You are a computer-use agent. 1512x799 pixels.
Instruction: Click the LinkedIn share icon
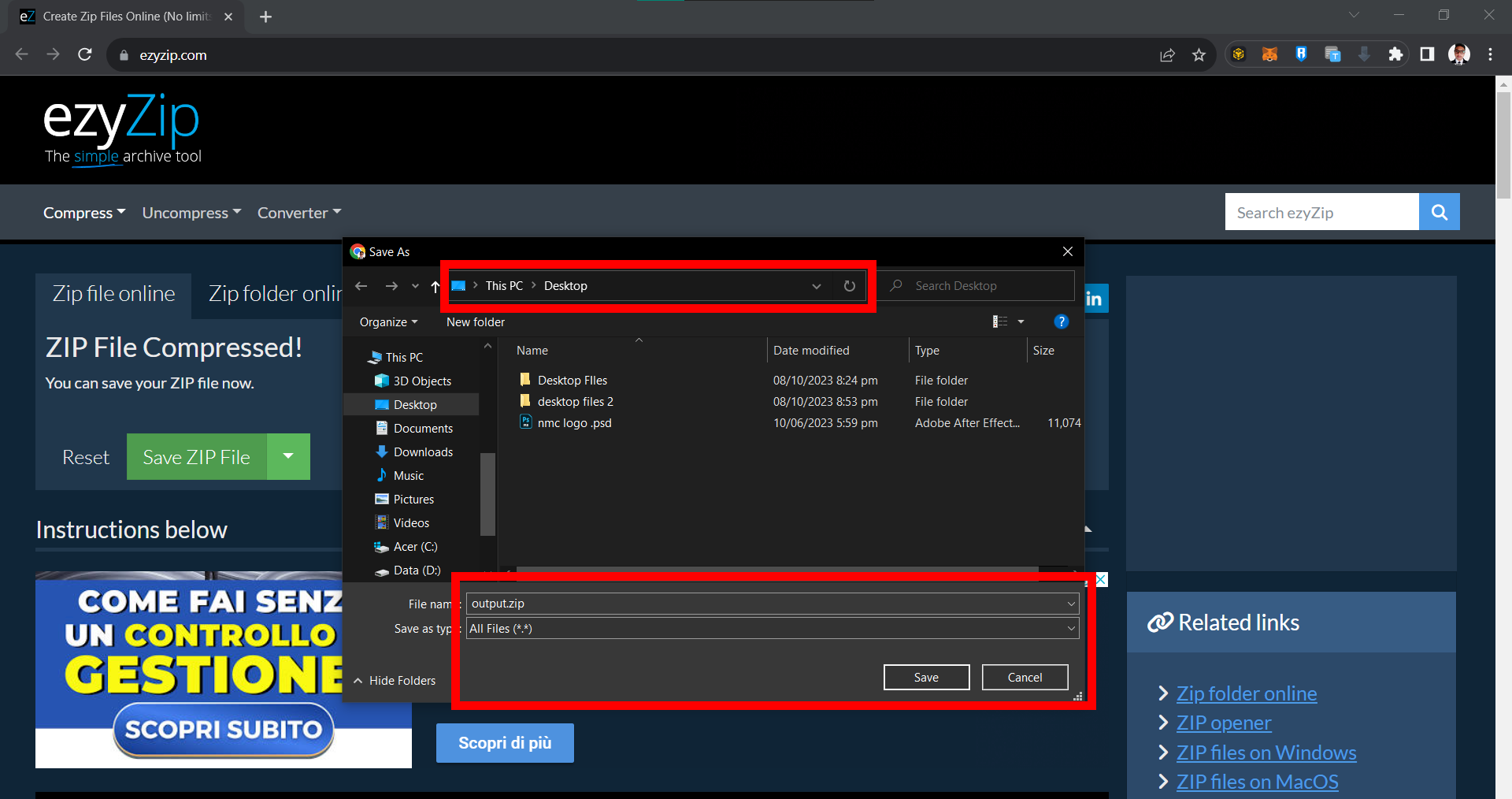click(1096, 299)
